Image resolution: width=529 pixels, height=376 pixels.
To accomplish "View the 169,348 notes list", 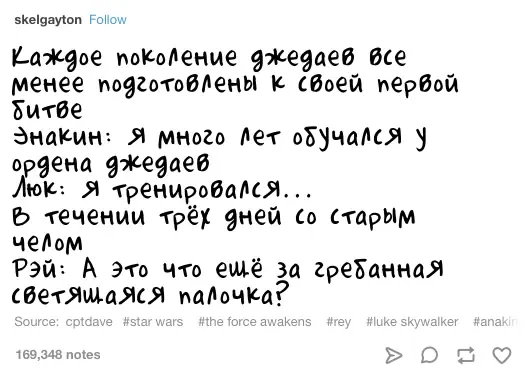I will [58, 355].
